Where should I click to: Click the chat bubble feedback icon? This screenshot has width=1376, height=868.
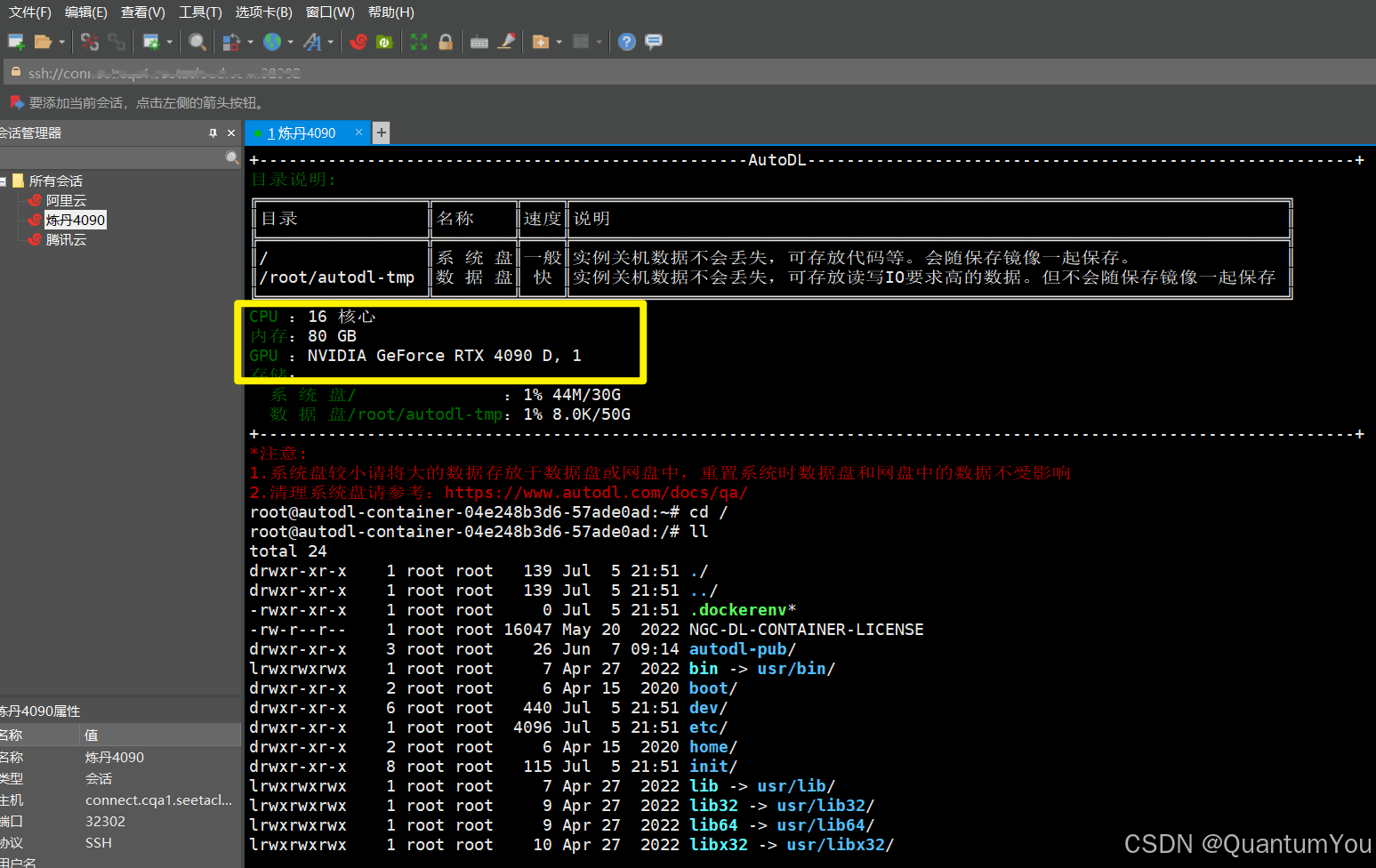[654, 42]
